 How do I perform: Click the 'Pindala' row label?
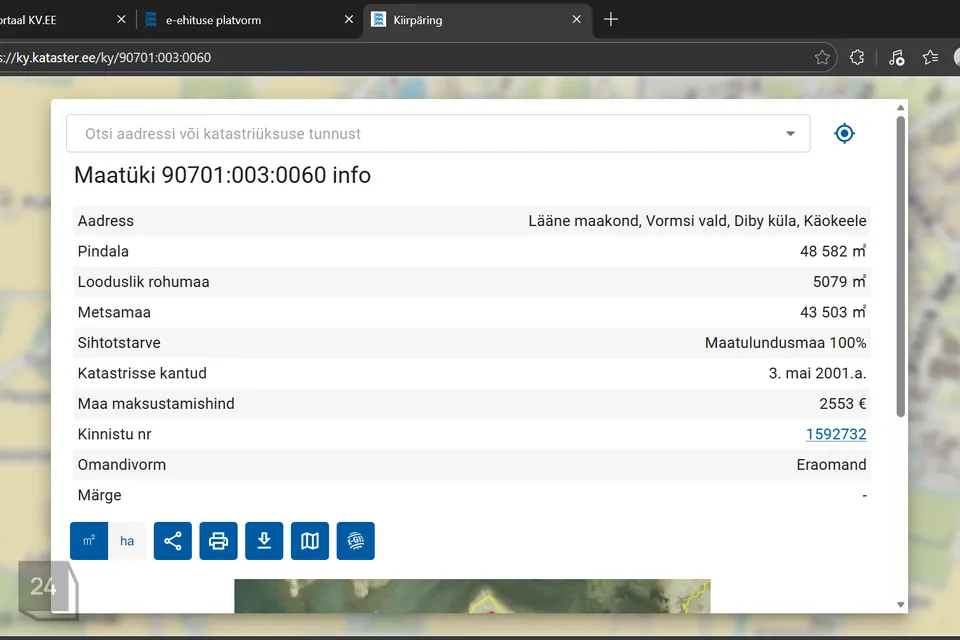103,251
